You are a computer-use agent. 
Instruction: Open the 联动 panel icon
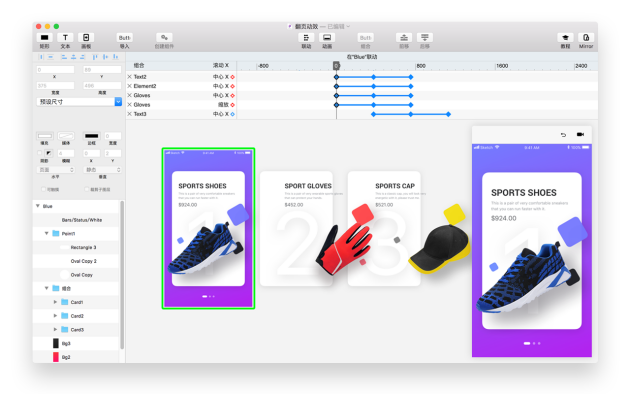(x=306, y=38)
